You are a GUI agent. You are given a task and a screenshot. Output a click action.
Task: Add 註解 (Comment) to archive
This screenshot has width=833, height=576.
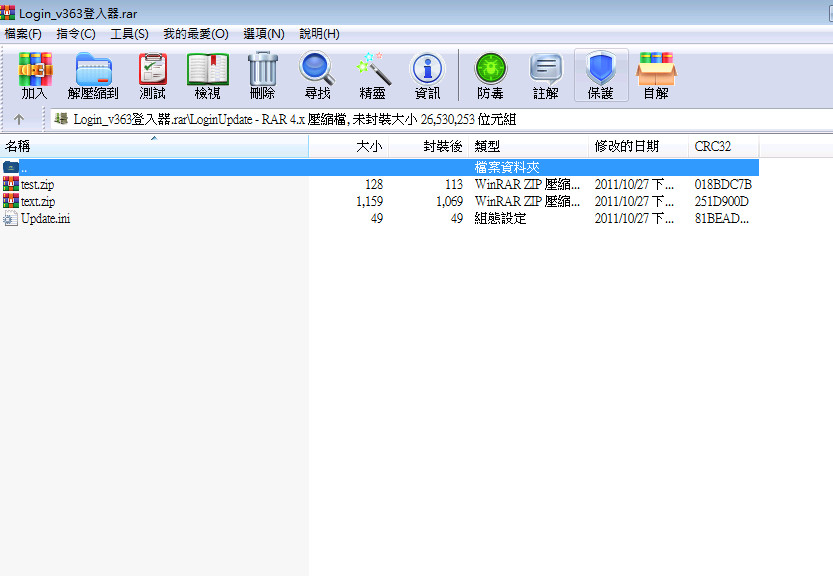[x=546, y=75]
